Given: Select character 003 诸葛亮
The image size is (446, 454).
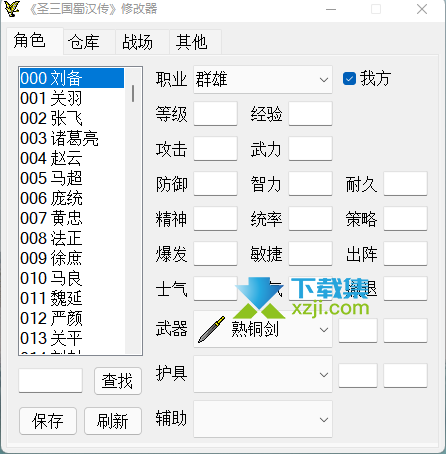Looking at the screenshot, I should 72,138.
